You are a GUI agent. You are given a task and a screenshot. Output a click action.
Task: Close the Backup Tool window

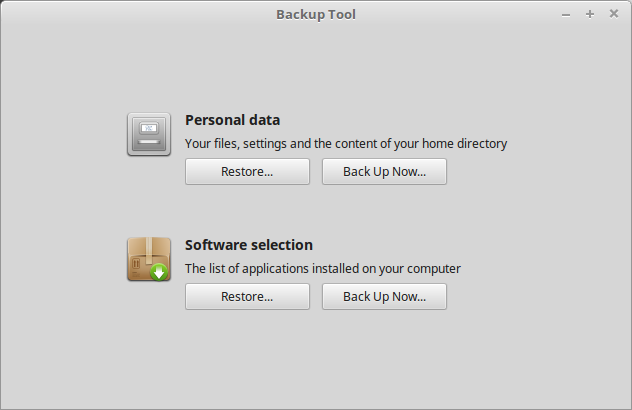tap(613, 14)
